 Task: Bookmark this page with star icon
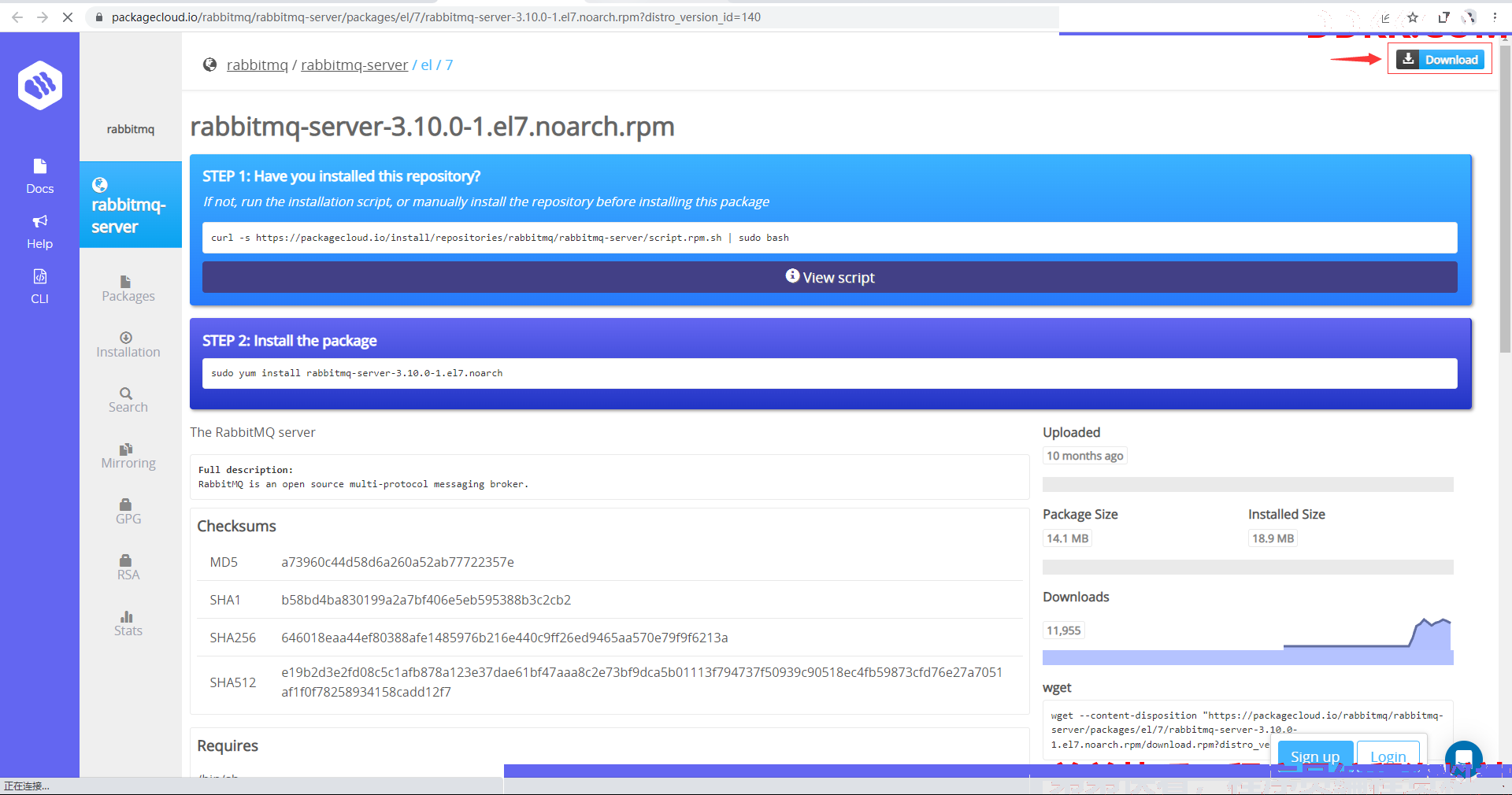[x=1413, y=17]
